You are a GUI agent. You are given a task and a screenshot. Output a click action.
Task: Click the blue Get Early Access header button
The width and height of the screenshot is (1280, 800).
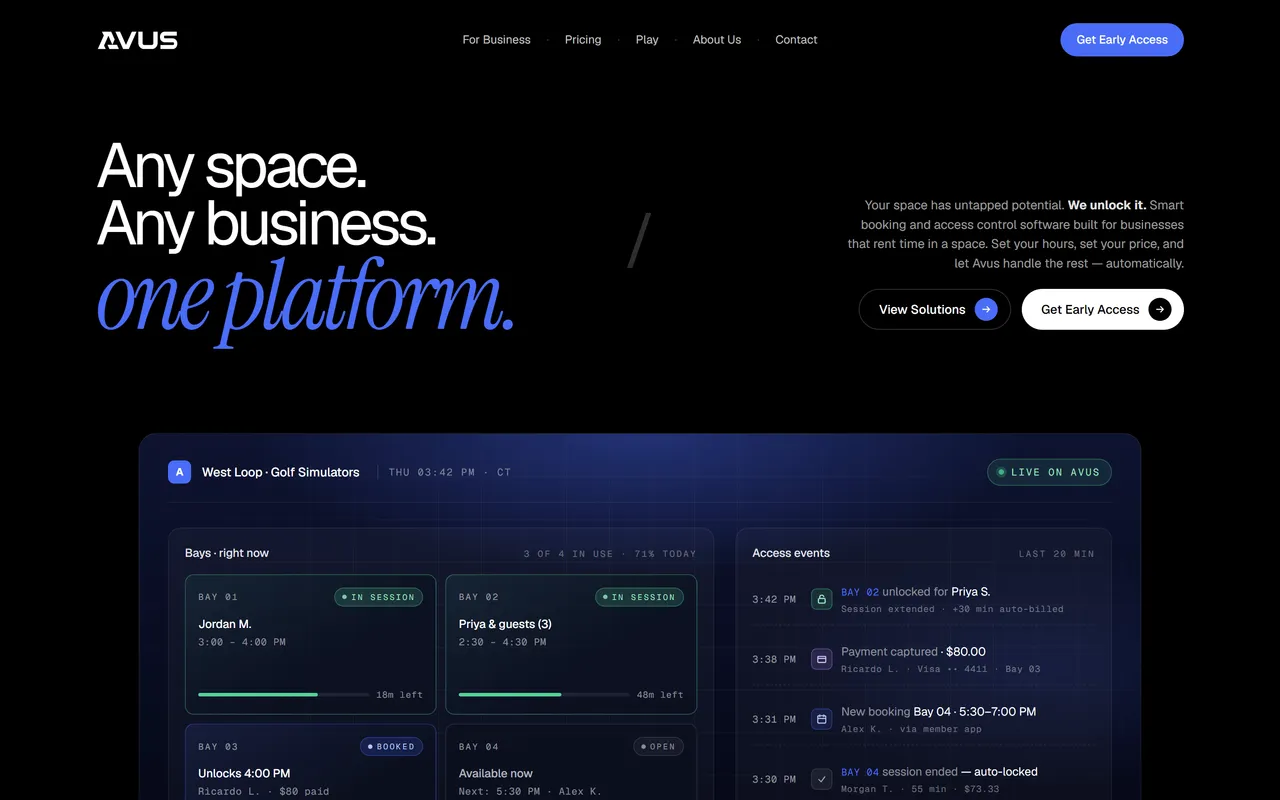(x=1122, y=40)
